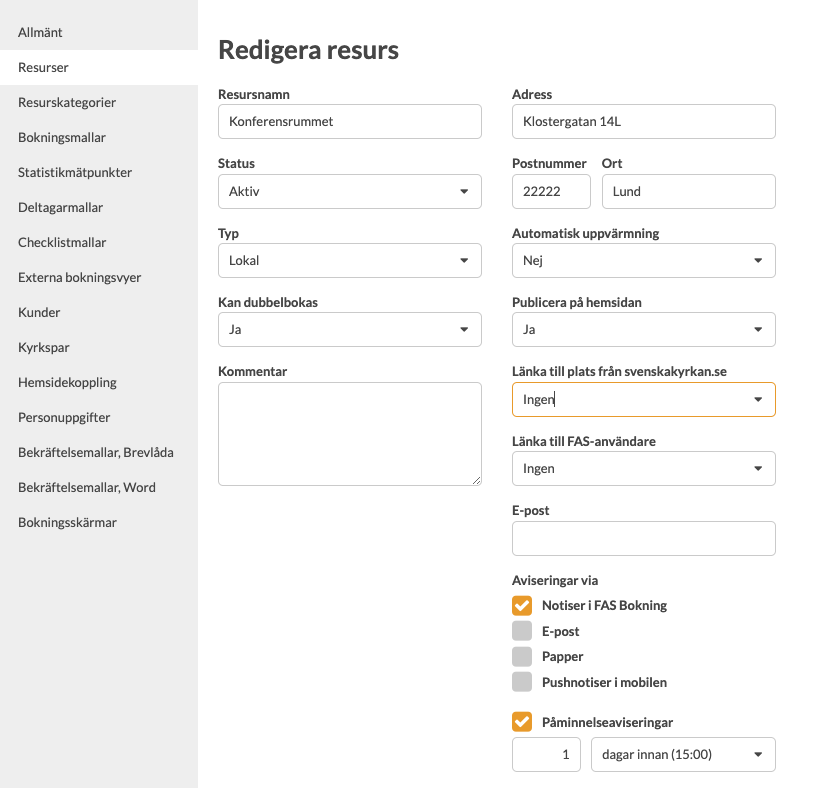Go to Personuppgifter
This screenshot has width=820, height=788.
99,418
